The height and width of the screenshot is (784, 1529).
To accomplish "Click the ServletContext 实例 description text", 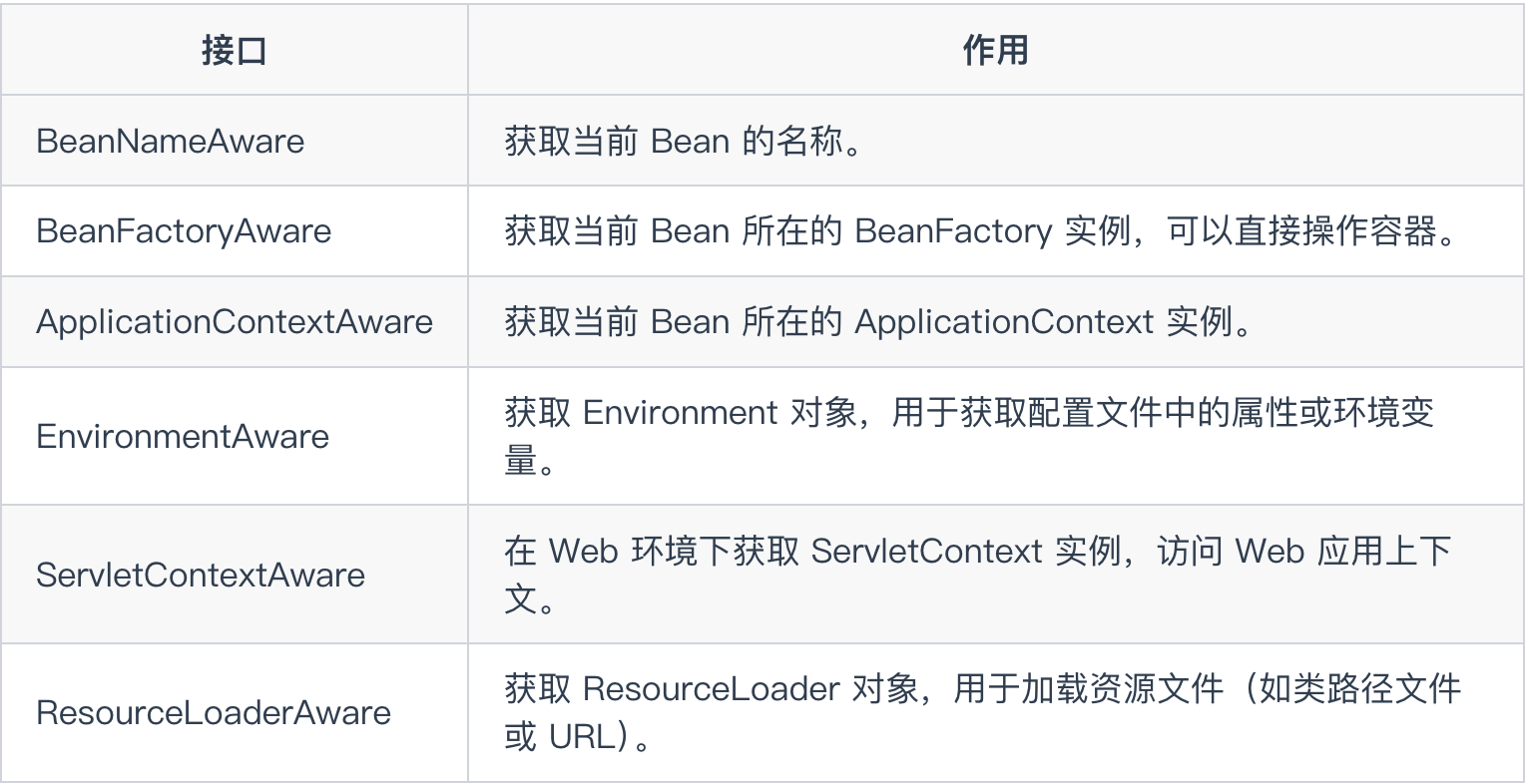I will click(978, 575).
